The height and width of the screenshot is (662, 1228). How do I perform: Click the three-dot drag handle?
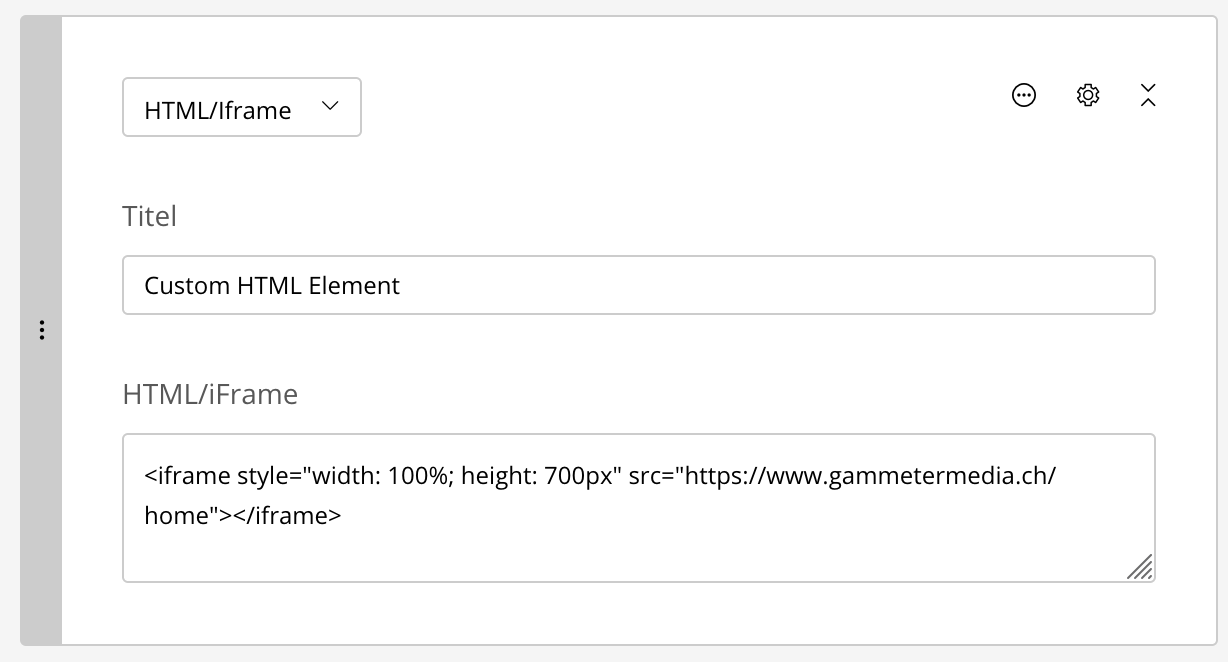tap(41, 330)
